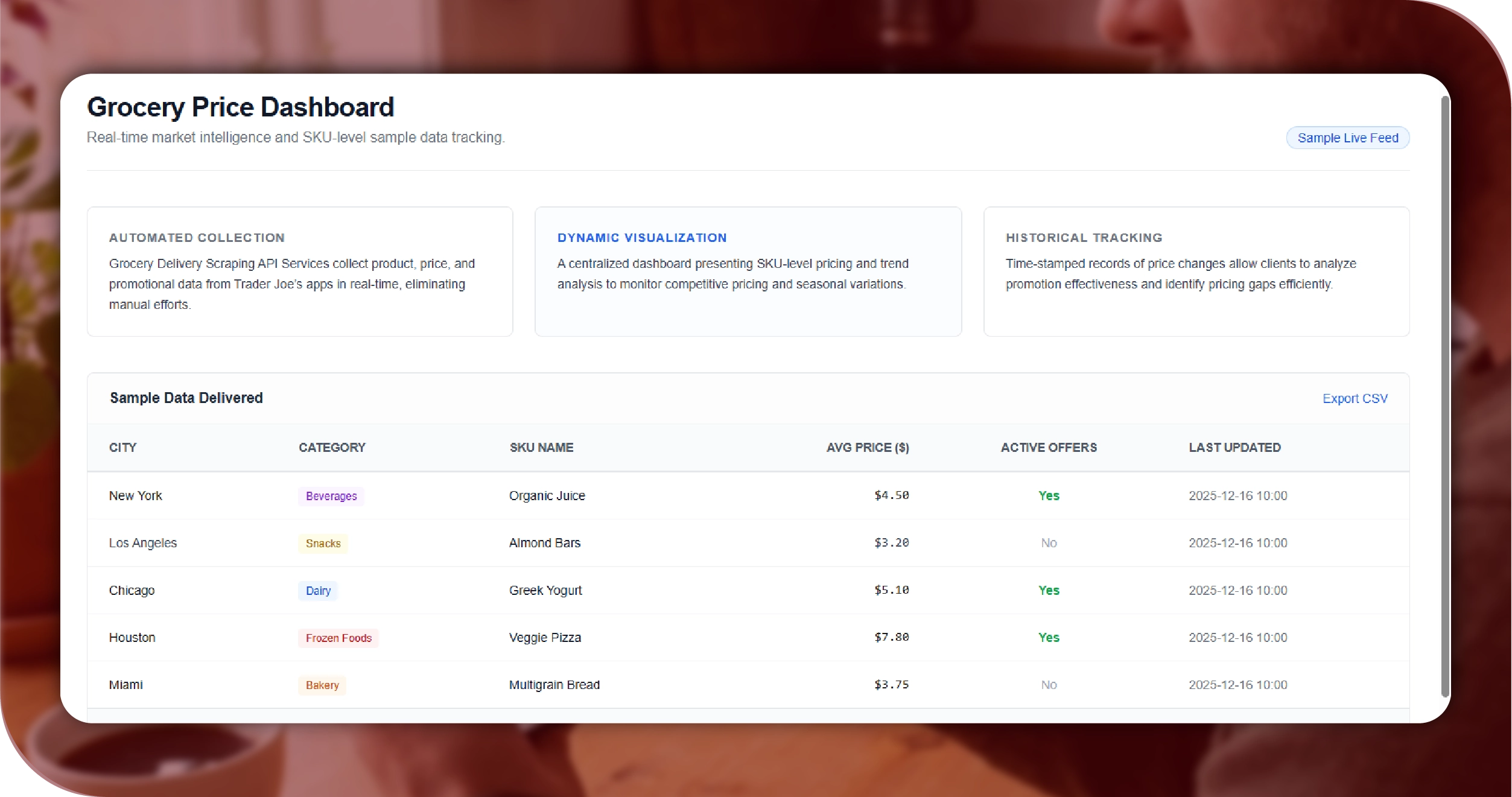Sort by Last Updated column header

tap(1234, 448)
